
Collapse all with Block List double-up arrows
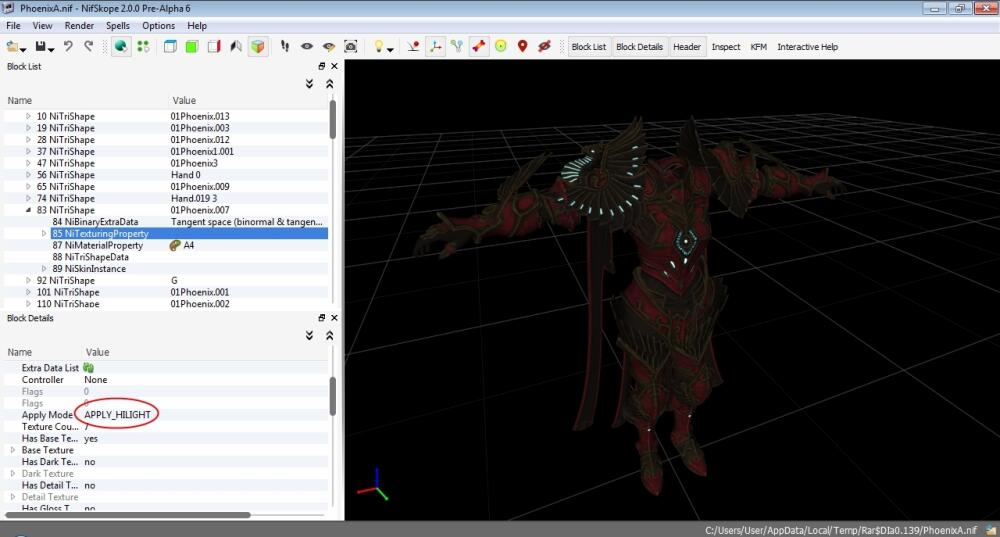click(x=330, y=84)
